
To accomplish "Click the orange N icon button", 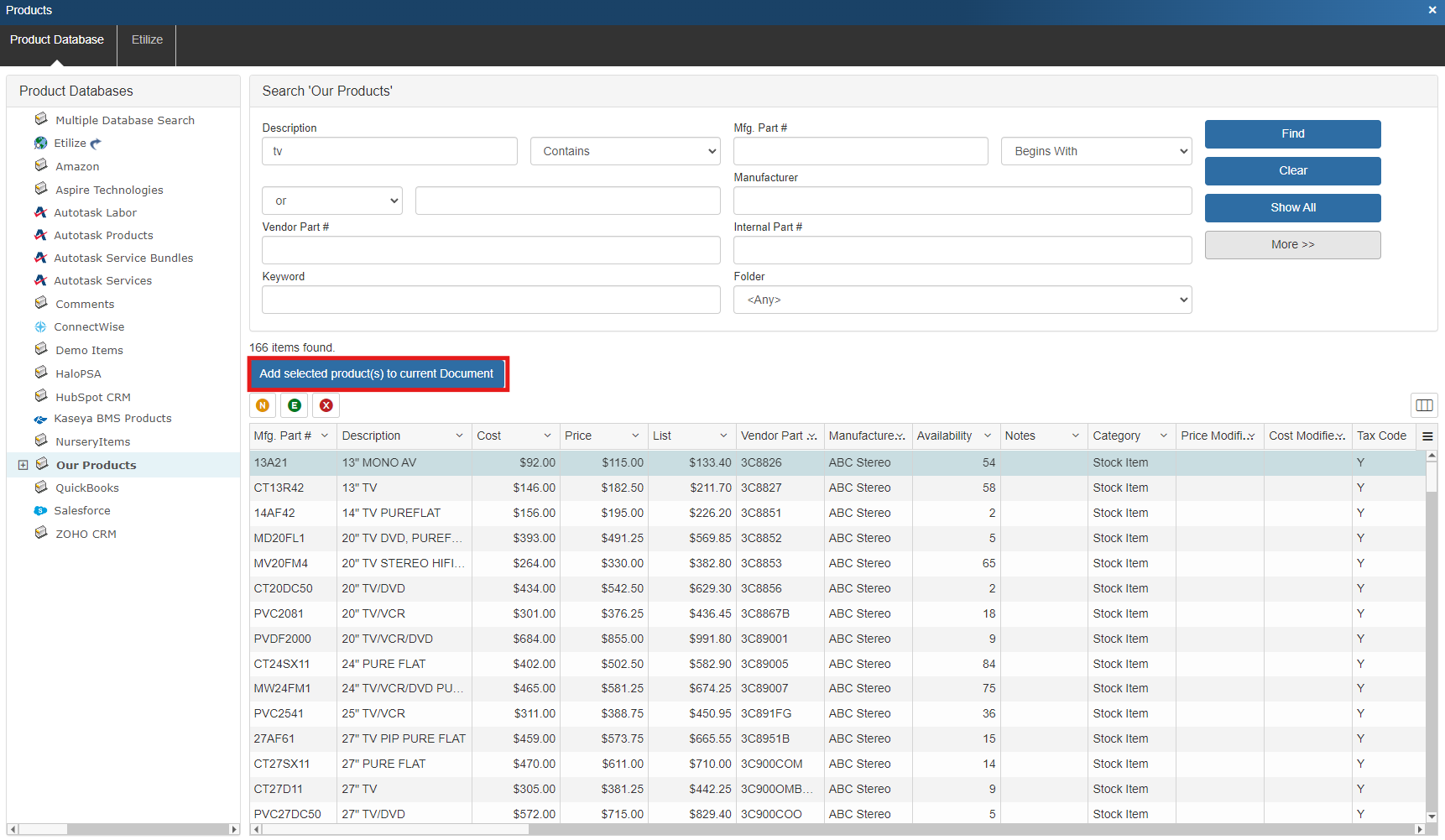I will (263, 405).
